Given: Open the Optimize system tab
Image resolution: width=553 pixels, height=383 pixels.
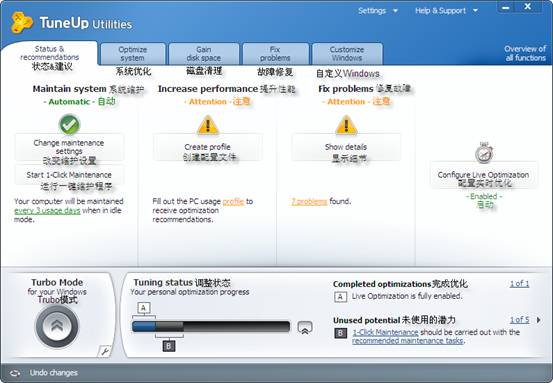Looking at the screenshot, I should pyautogui.click(x=133, y=54).
